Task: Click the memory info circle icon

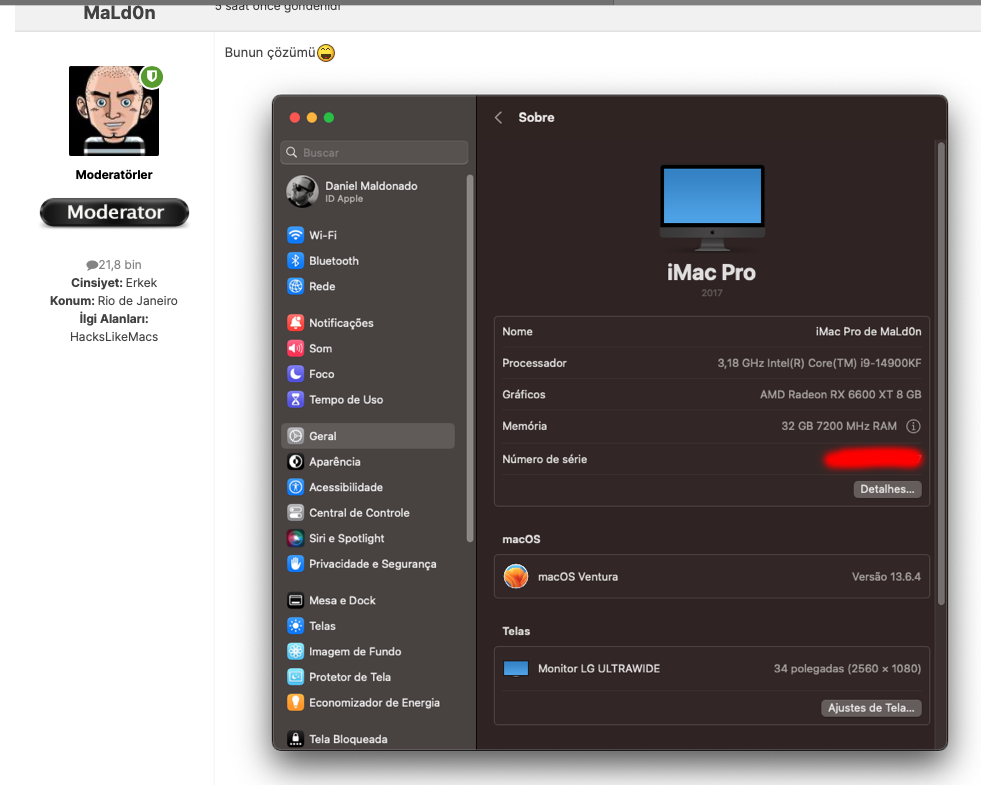Action: coord(912,426)
